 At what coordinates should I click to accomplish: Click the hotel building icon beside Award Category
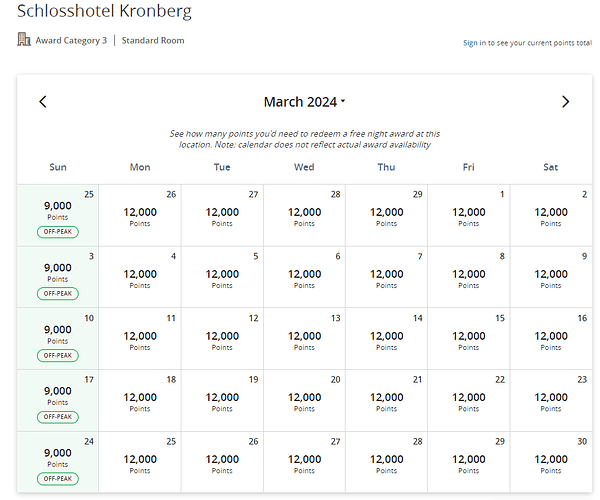pyautogui.click(x=24, y=39)
